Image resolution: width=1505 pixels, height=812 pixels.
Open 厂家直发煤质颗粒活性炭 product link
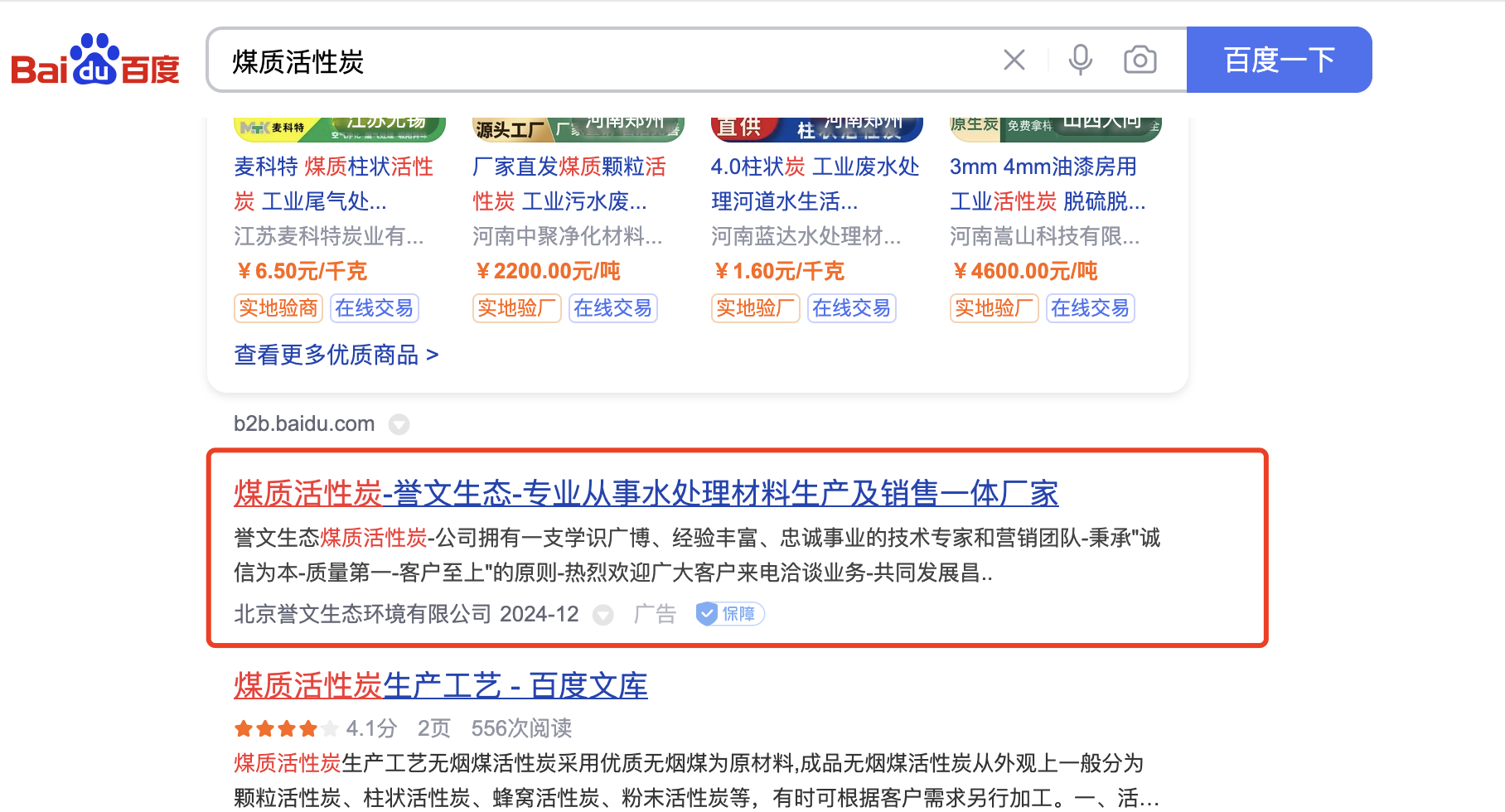tap(569, 184)
